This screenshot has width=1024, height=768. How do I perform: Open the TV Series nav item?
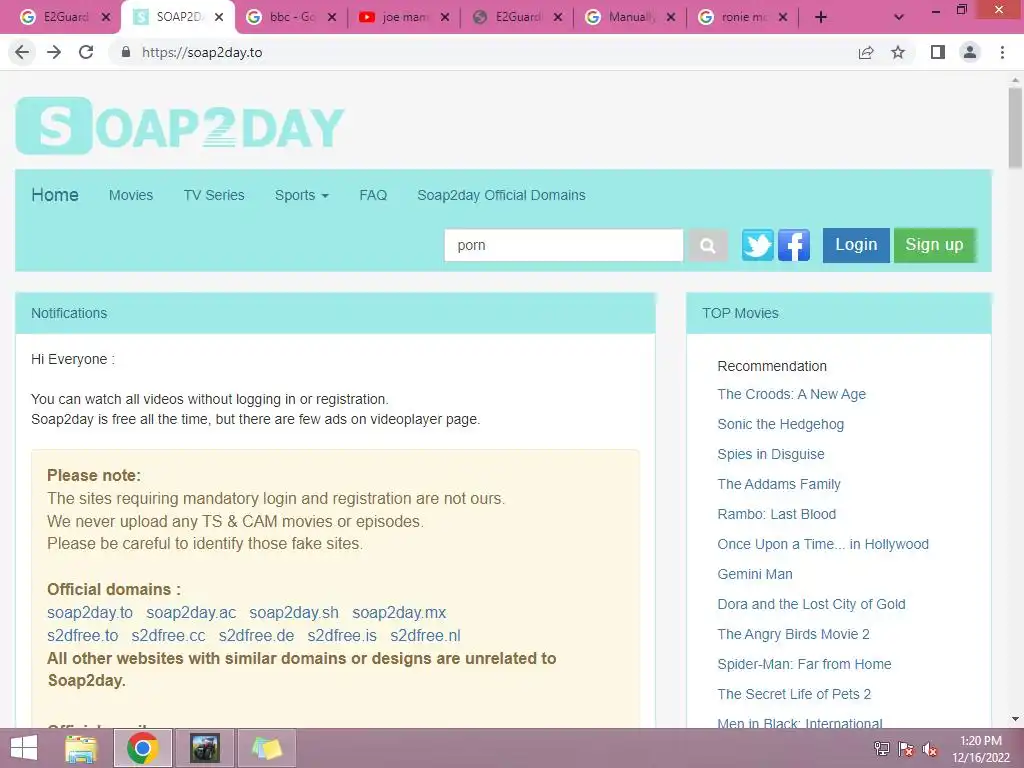tap(214, 195)
